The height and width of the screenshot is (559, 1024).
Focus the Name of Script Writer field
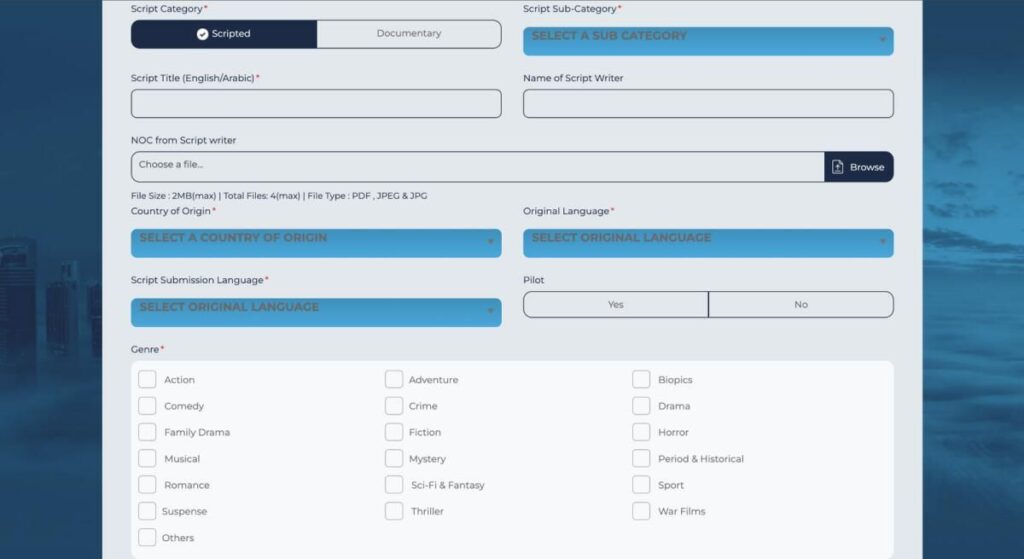707,104
